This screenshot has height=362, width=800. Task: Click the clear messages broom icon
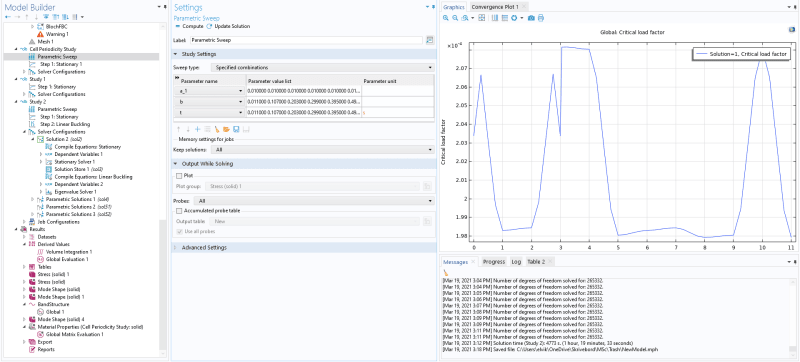[x=446, y=273]
